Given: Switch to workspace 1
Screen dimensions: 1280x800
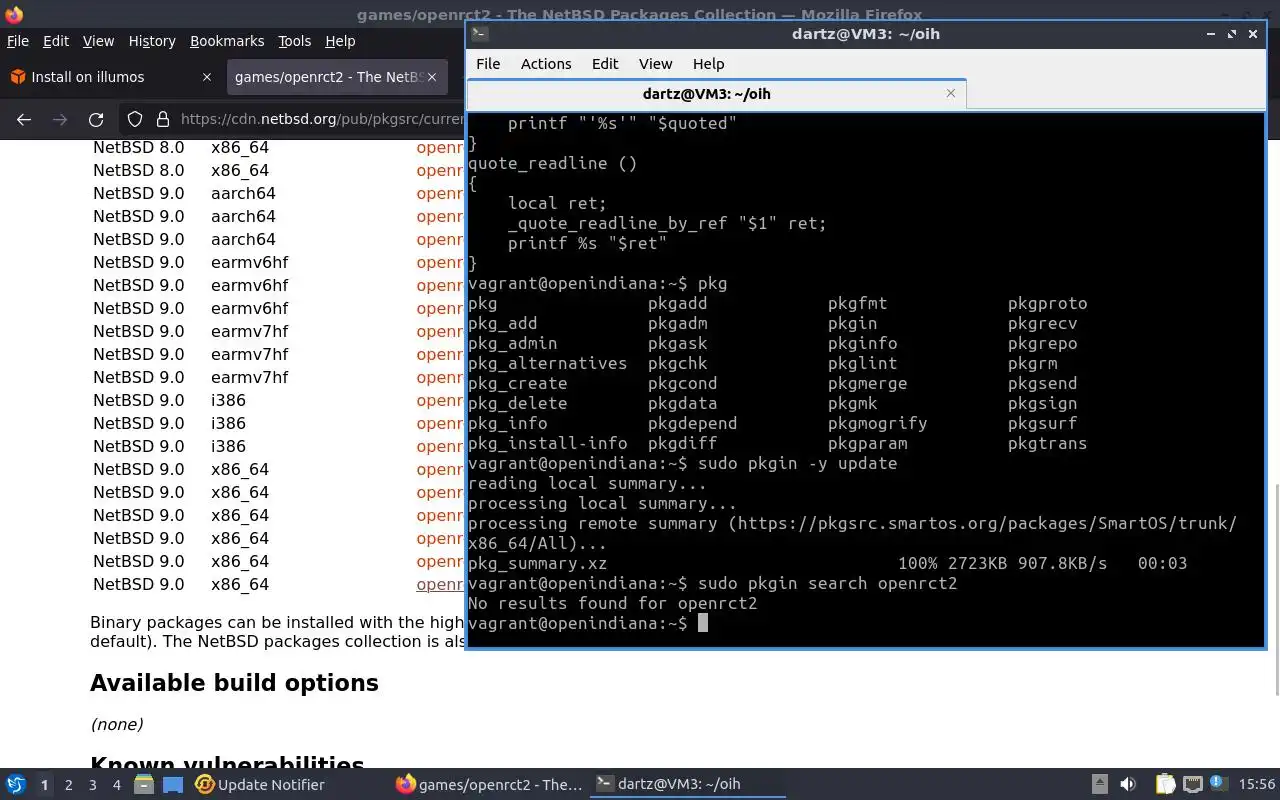Looking at the screenshot, I should pos(44,785).
